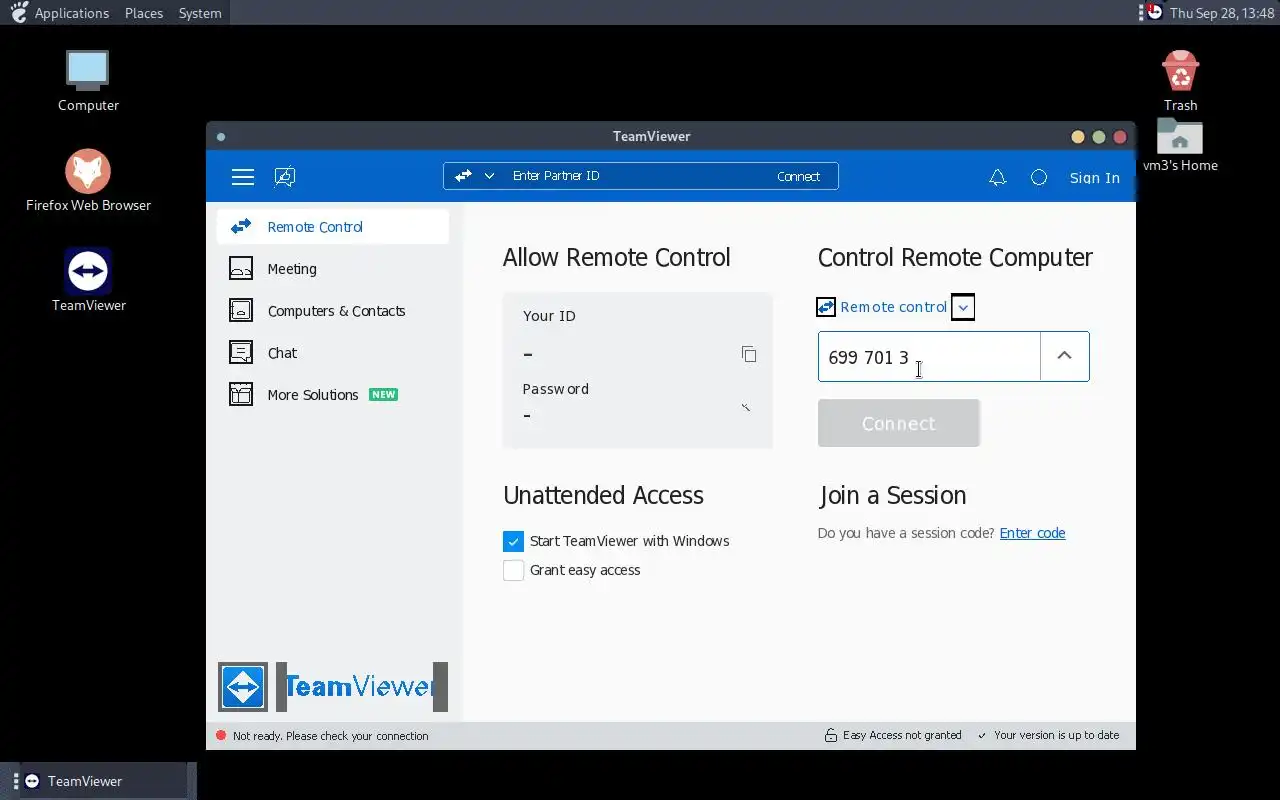Click the More Solutions icon
1280x800 pixels.
[241, 395]
